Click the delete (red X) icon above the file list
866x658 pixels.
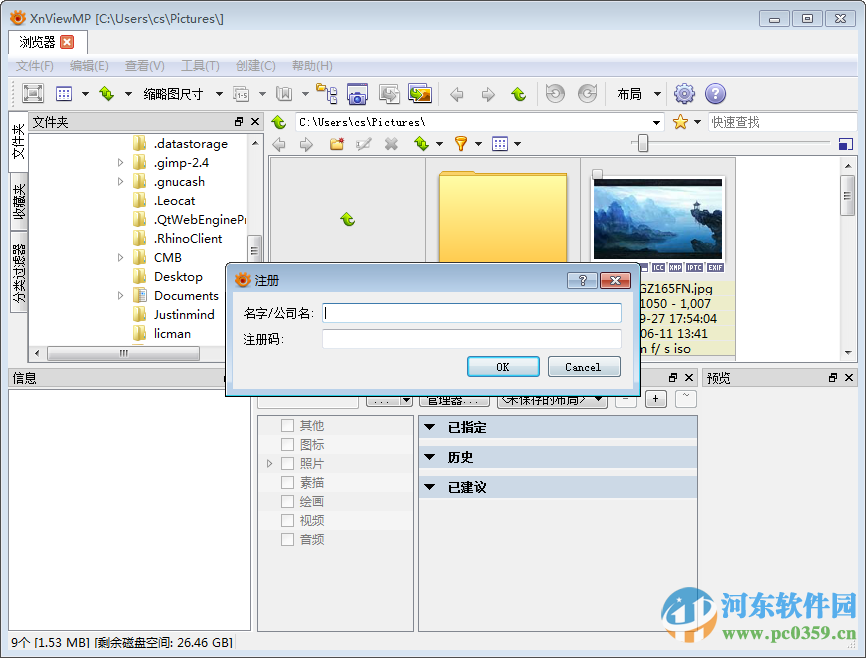(x=390, y=143)
